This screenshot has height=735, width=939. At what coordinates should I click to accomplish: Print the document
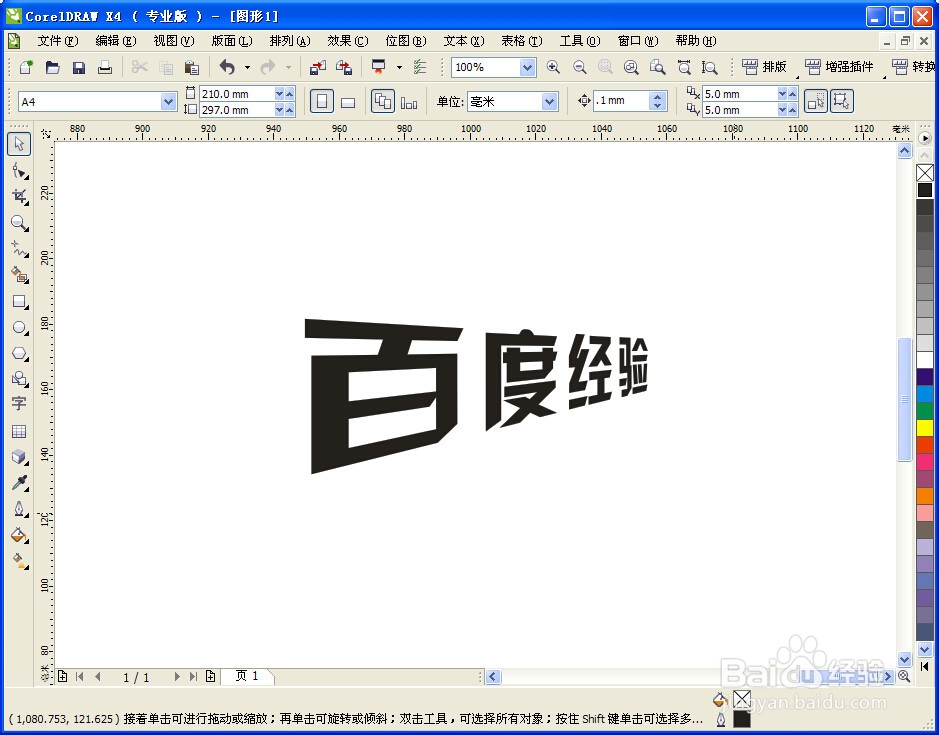(105, 67)
